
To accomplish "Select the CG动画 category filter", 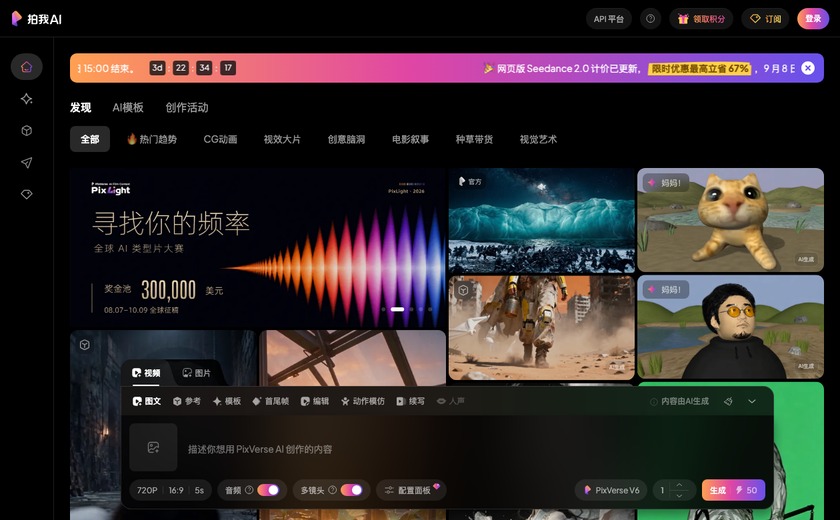I will tap(220, 139).
